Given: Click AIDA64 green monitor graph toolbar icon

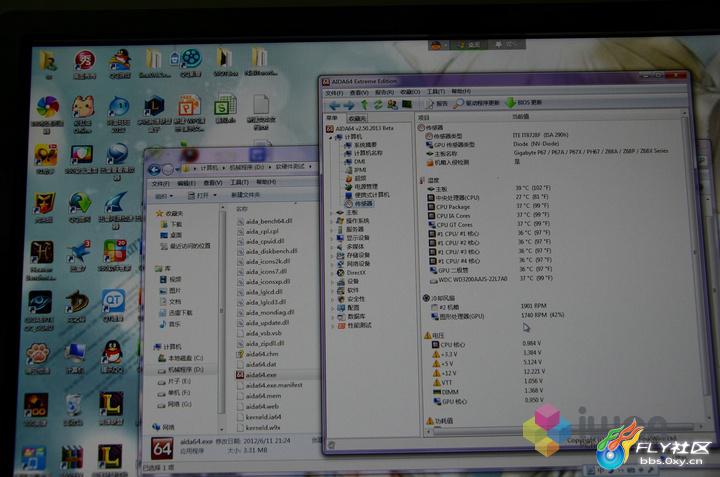Looking at the screenshot, I should [407, 104].
